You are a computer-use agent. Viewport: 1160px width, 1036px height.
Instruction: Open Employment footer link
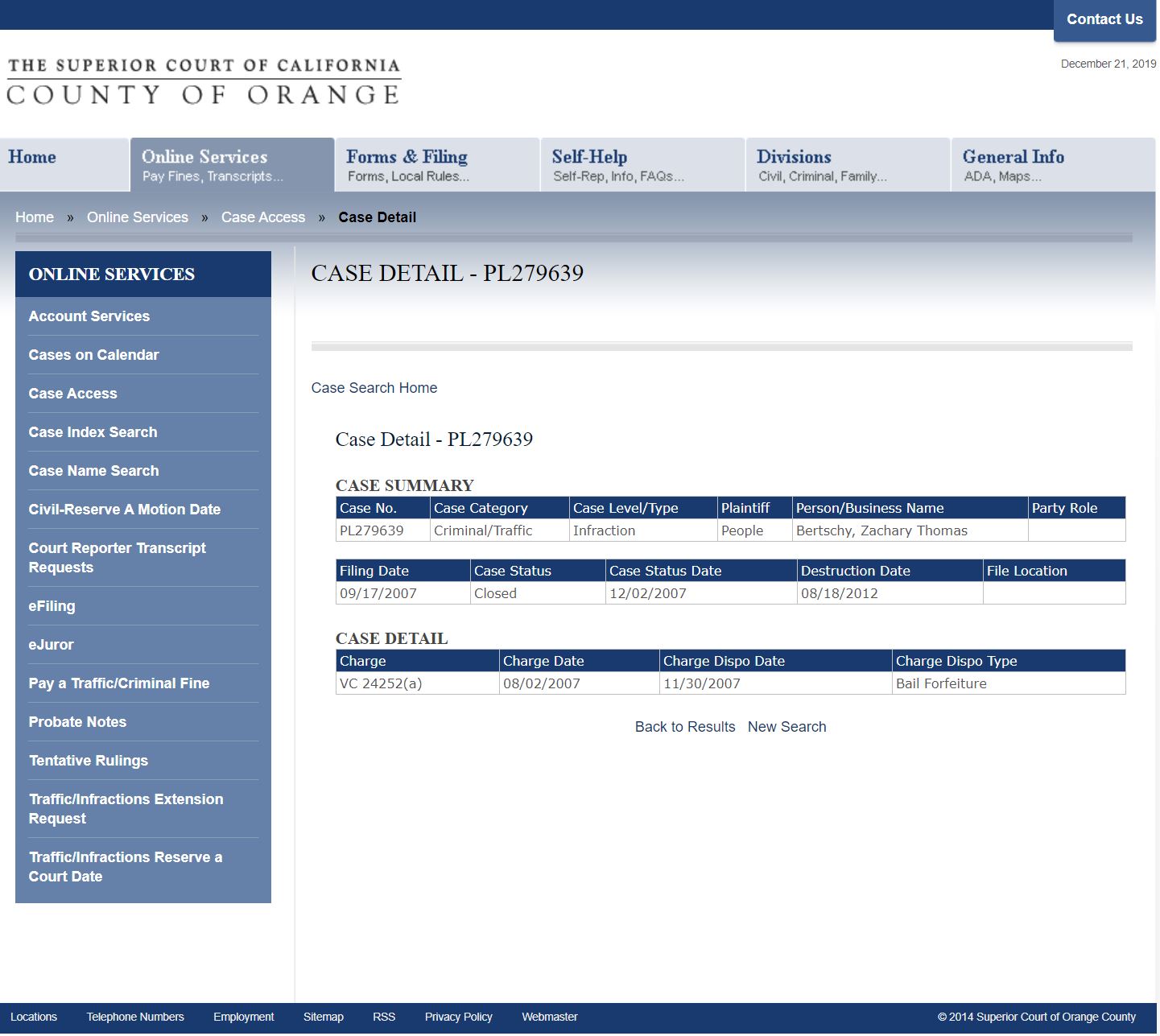point(244,1017)
